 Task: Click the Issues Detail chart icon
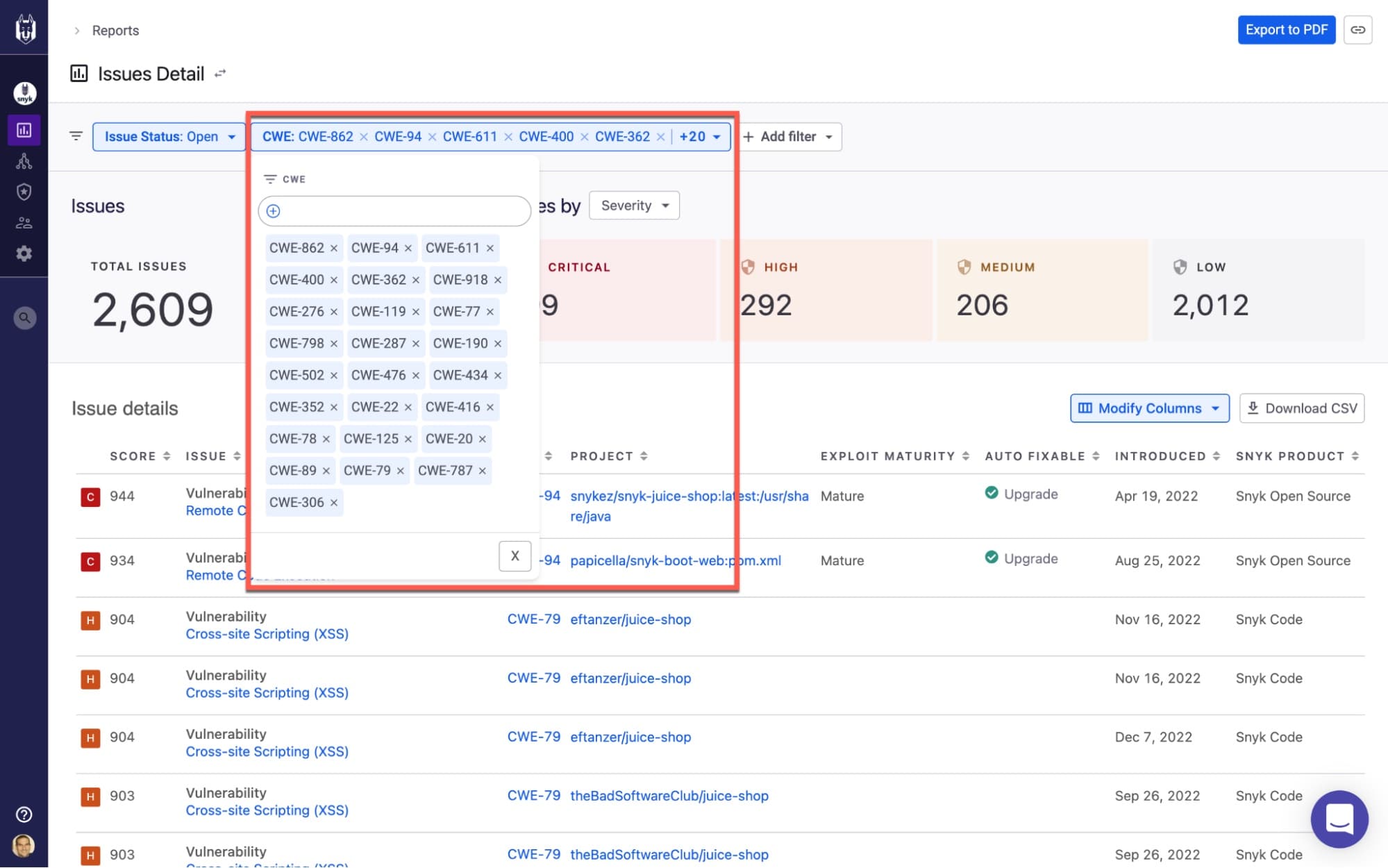coord(78,73)
